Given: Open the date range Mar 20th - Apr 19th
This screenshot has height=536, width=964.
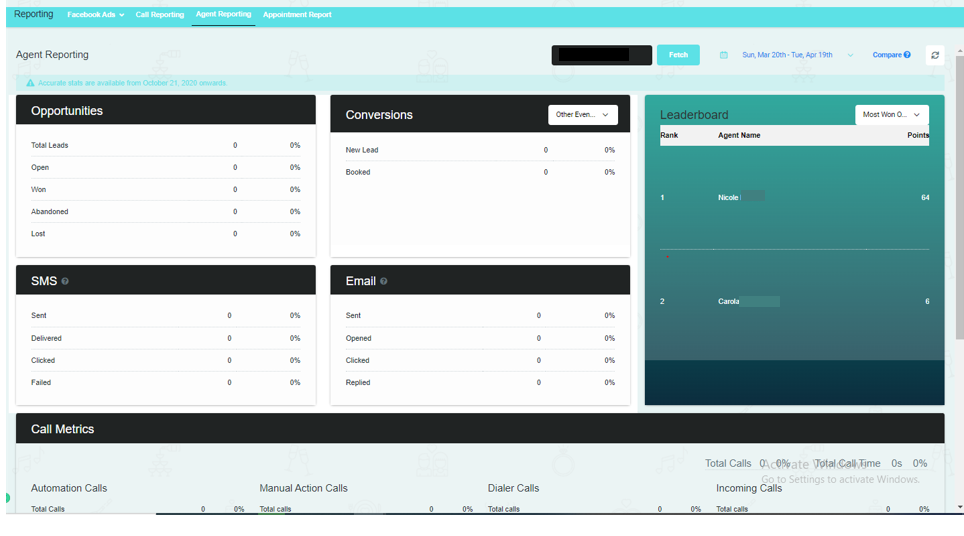Looking at the screenshot, I should [787, 55].
